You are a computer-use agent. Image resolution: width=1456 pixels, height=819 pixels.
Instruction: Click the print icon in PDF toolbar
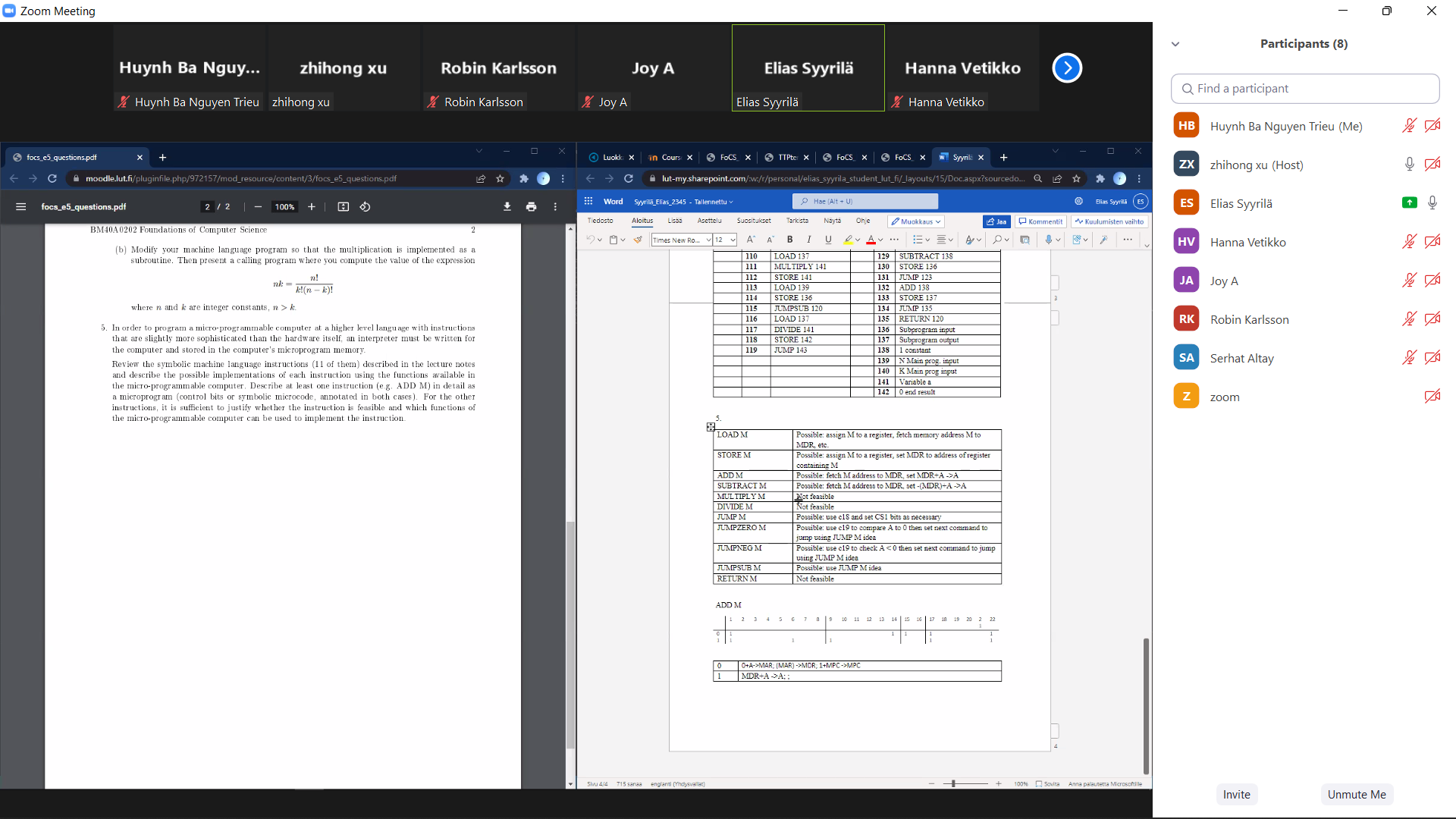[x=532, y=207]
